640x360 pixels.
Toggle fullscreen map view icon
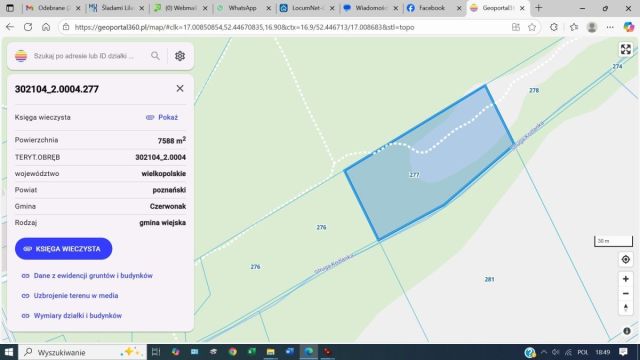click(625, 49)
